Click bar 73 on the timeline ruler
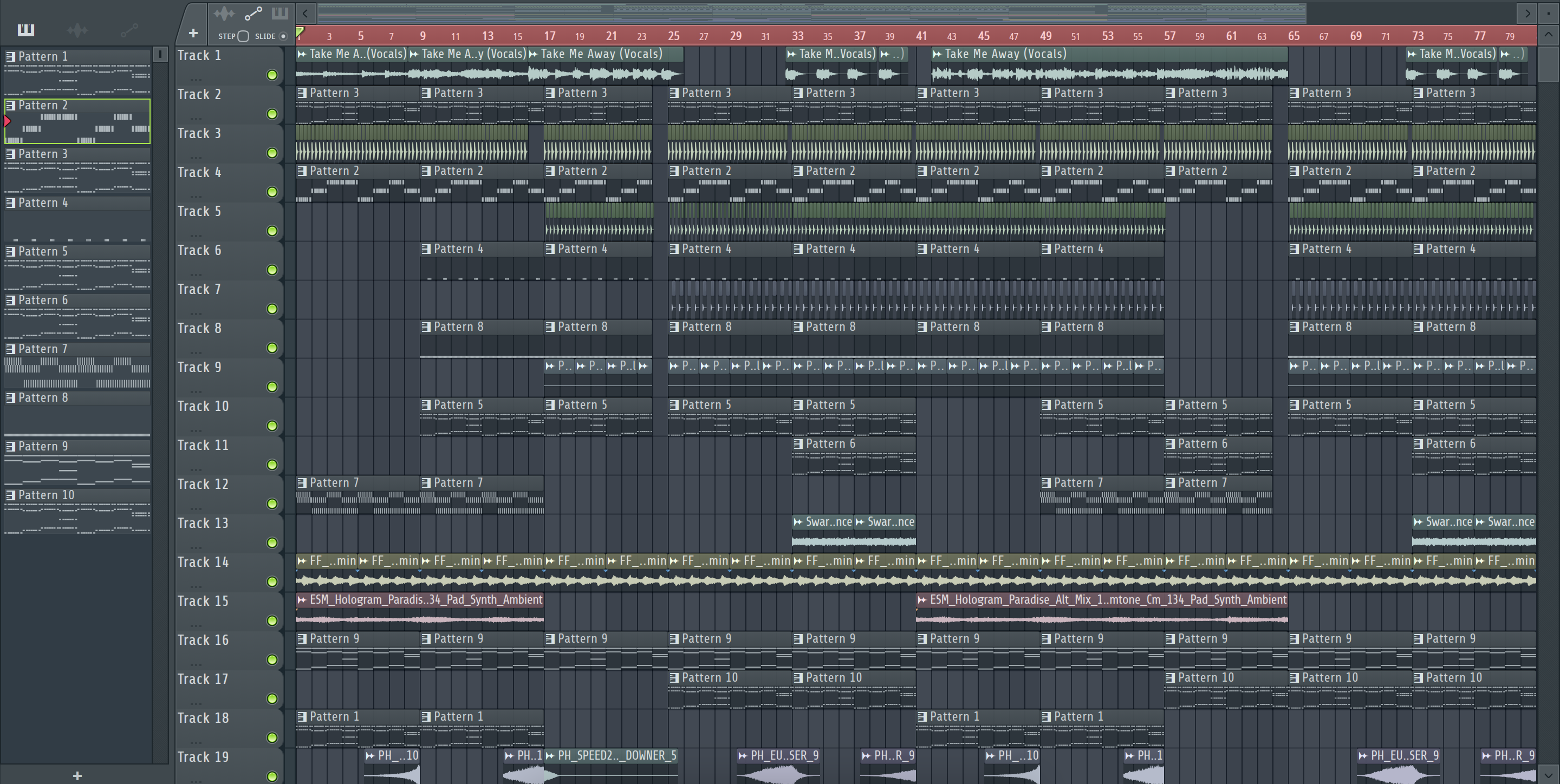Image resolution: width=1560 pixels, height=784 pixels. pyautogui.click(x=1418, y=36)
